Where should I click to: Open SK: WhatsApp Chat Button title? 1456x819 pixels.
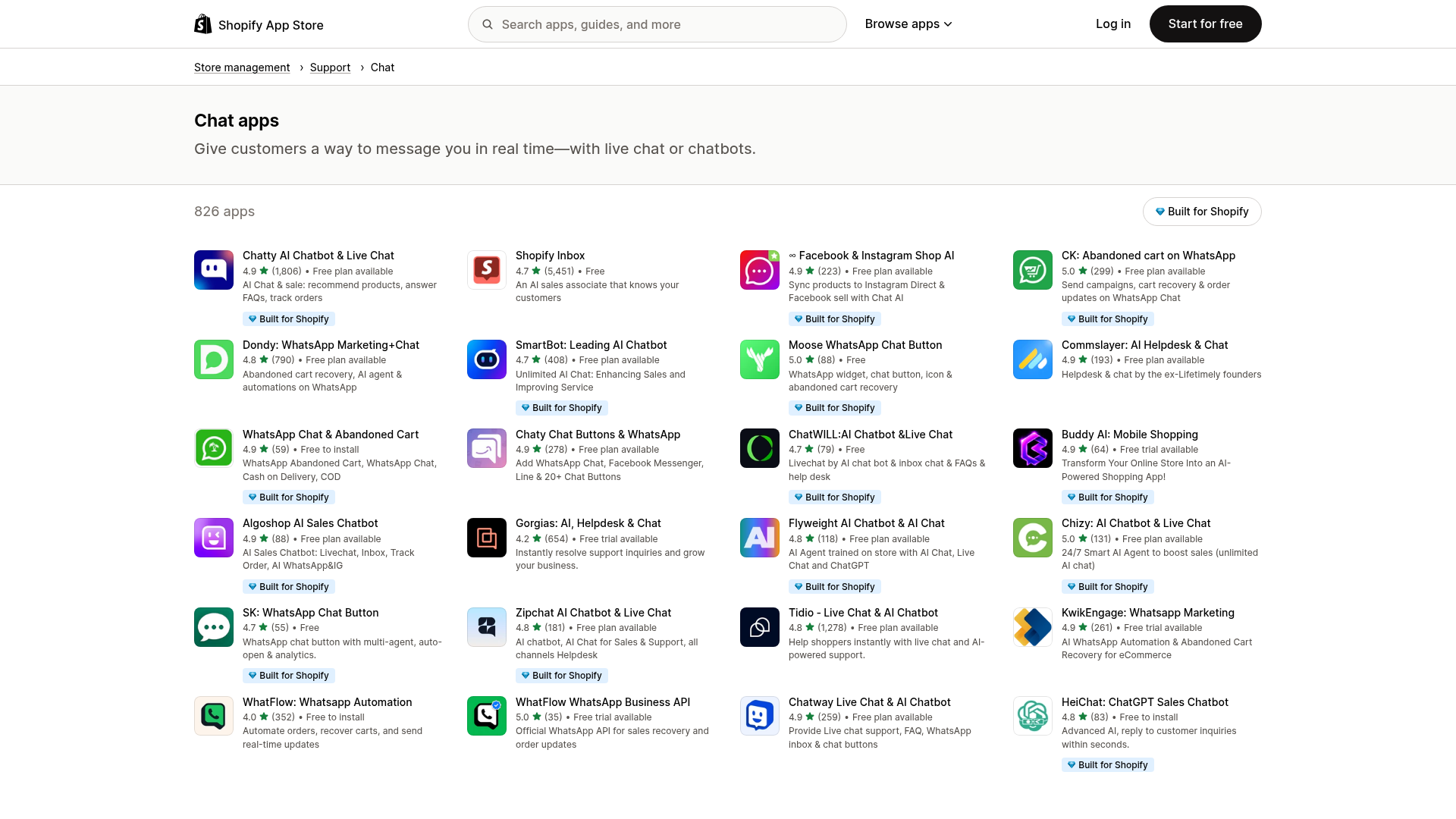click(x=311, y=613)
